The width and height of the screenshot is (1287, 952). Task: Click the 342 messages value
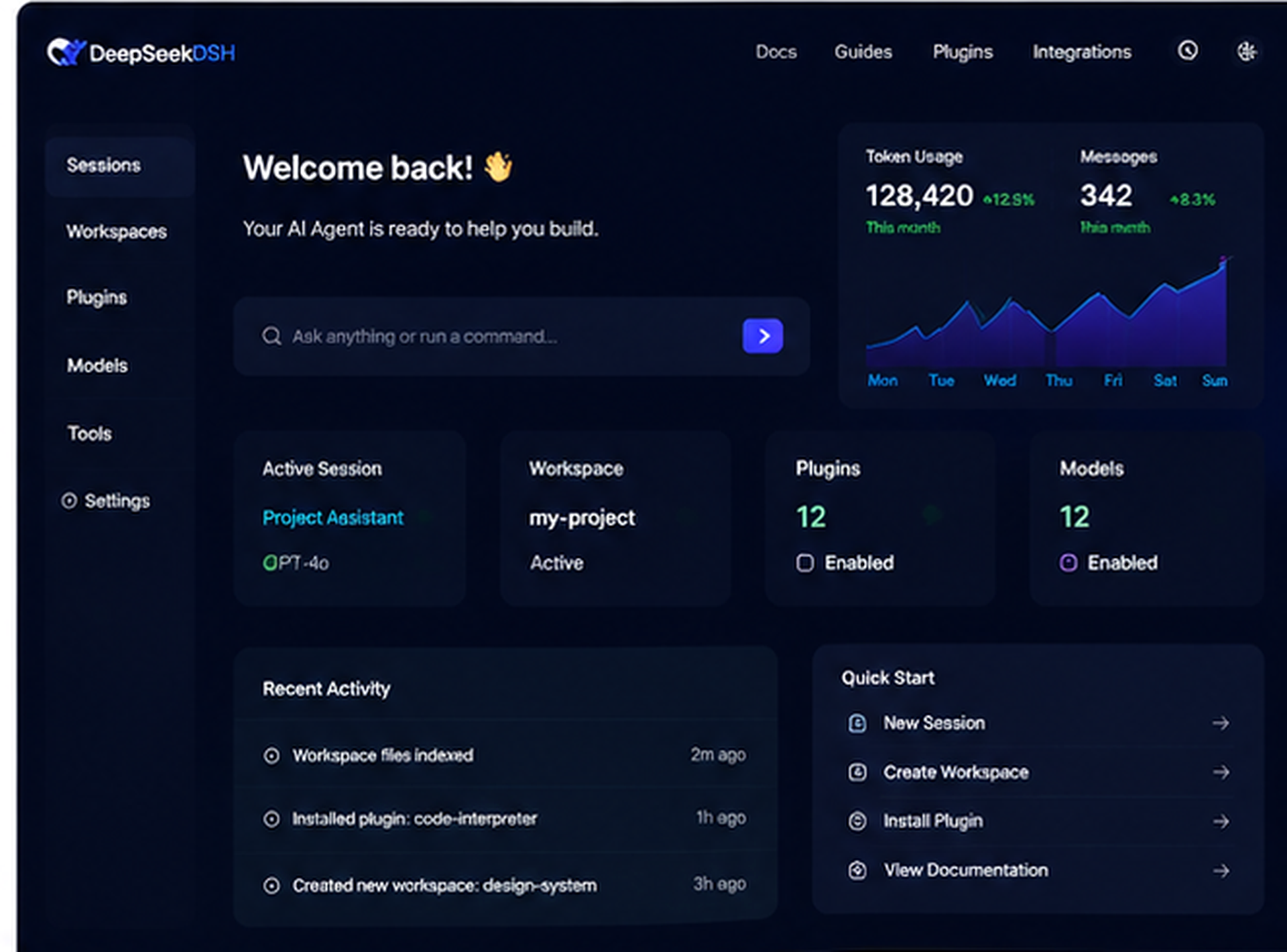point(1106,196)
